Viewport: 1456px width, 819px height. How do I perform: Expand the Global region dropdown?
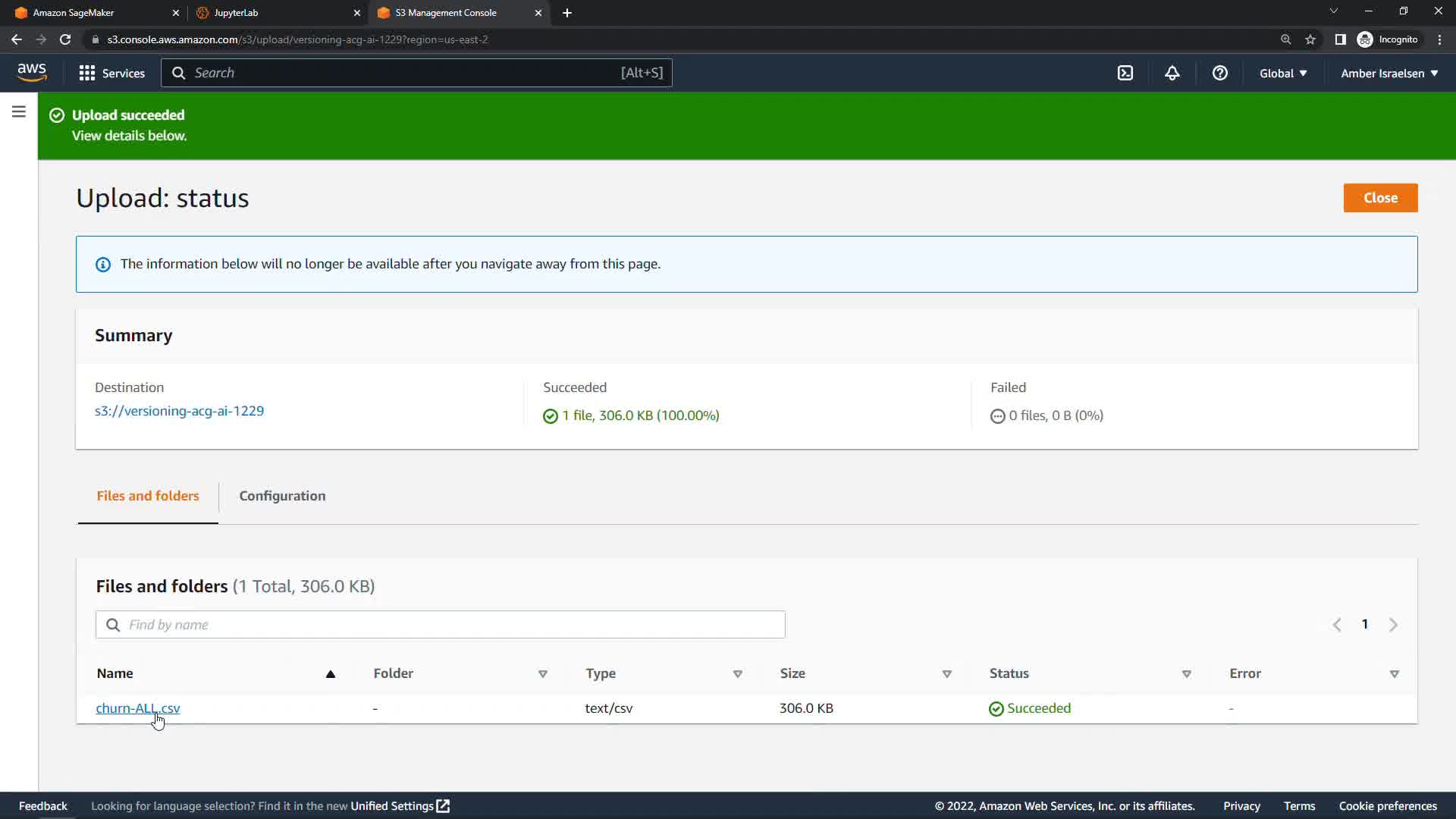click(1283, 73)
